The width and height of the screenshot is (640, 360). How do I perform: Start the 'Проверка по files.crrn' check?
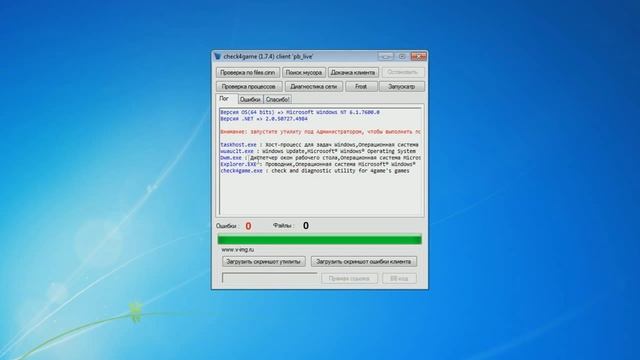(x=248, y=72)
